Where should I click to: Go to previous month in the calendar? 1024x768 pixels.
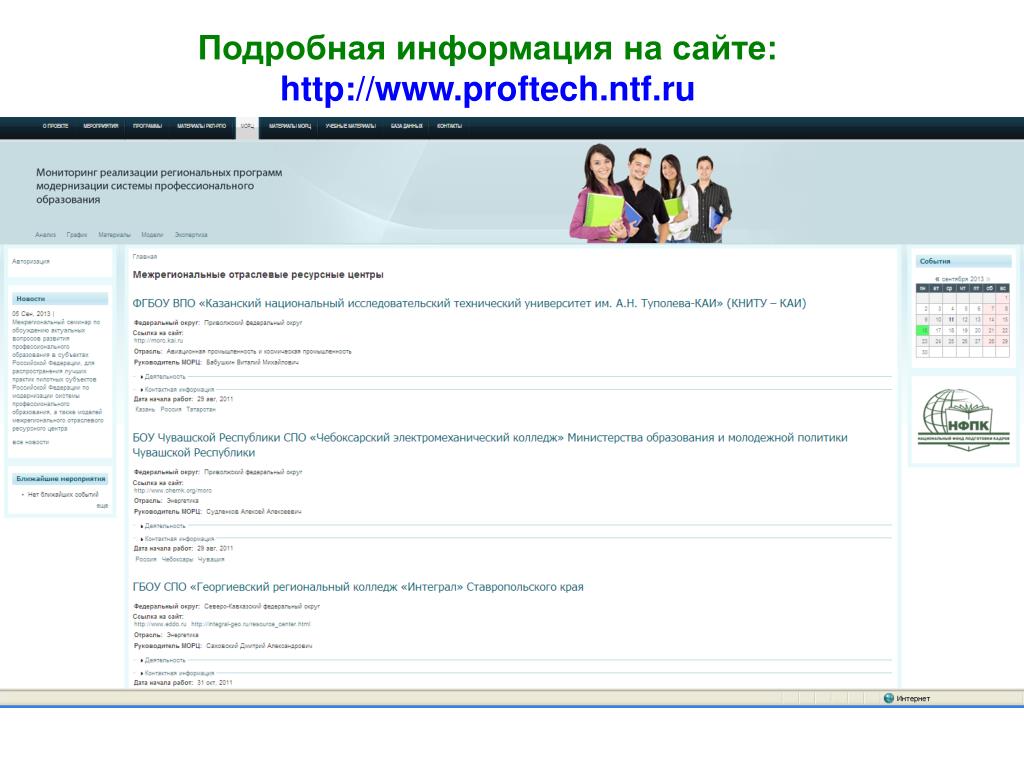click(937, 279)
